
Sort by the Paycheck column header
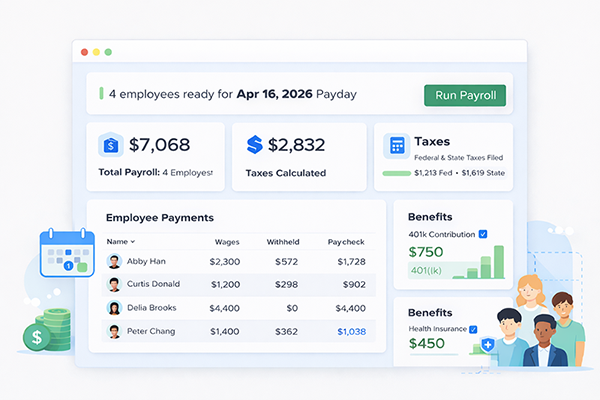point(346,241)
